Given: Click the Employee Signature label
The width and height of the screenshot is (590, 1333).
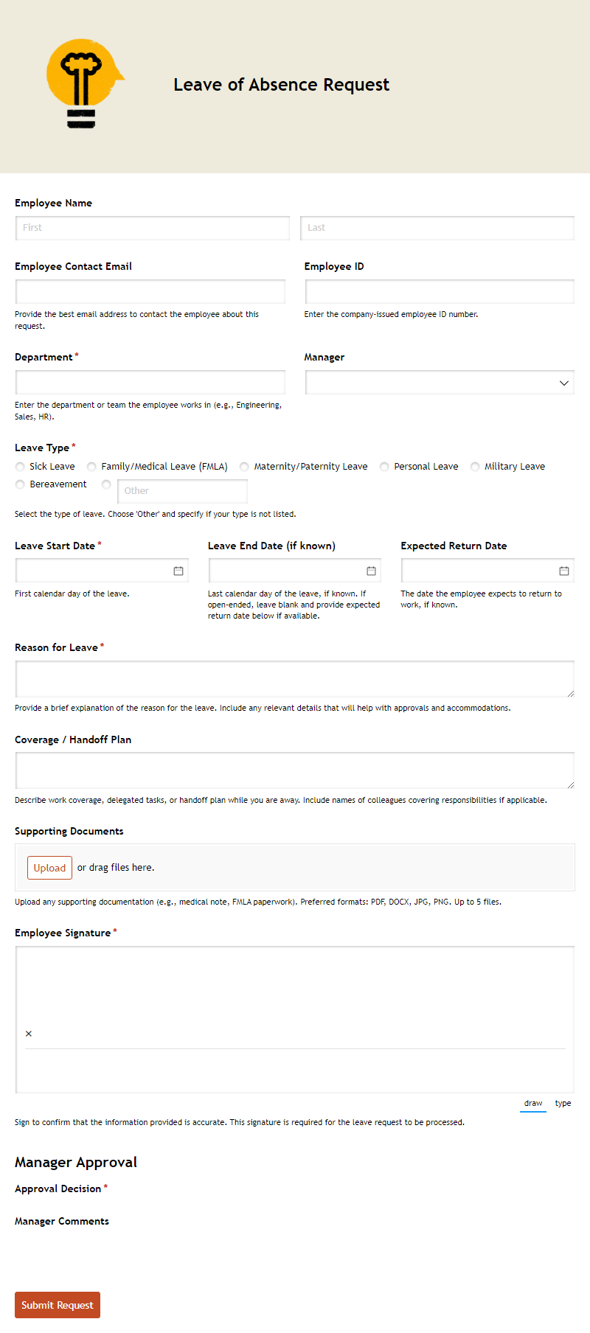Looking at the screenshot, I should (63, 933).
